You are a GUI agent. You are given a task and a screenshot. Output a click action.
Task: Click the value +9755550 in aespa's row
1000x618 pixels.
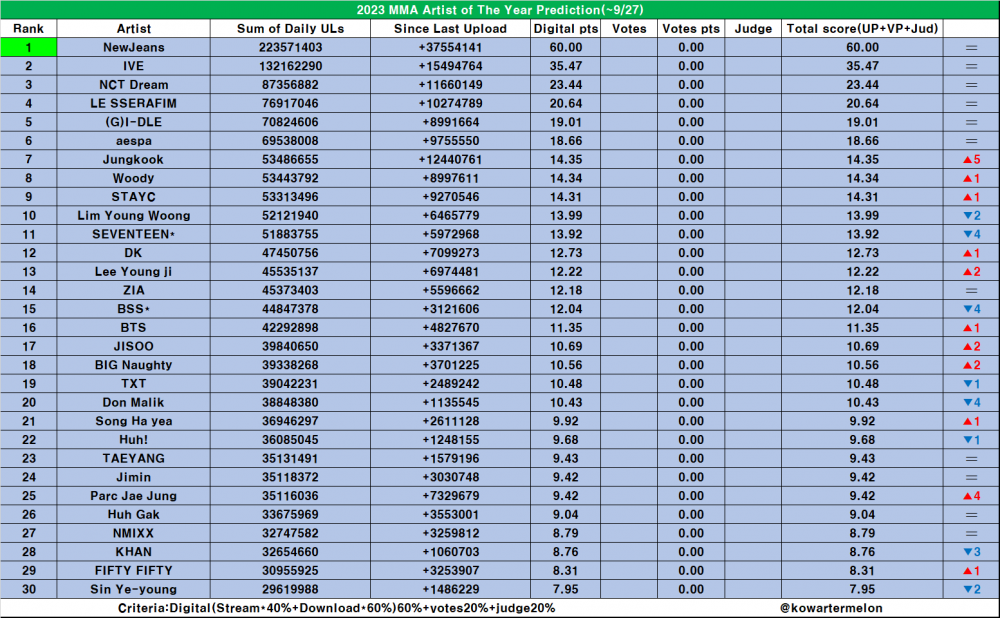tap(450, 140)
